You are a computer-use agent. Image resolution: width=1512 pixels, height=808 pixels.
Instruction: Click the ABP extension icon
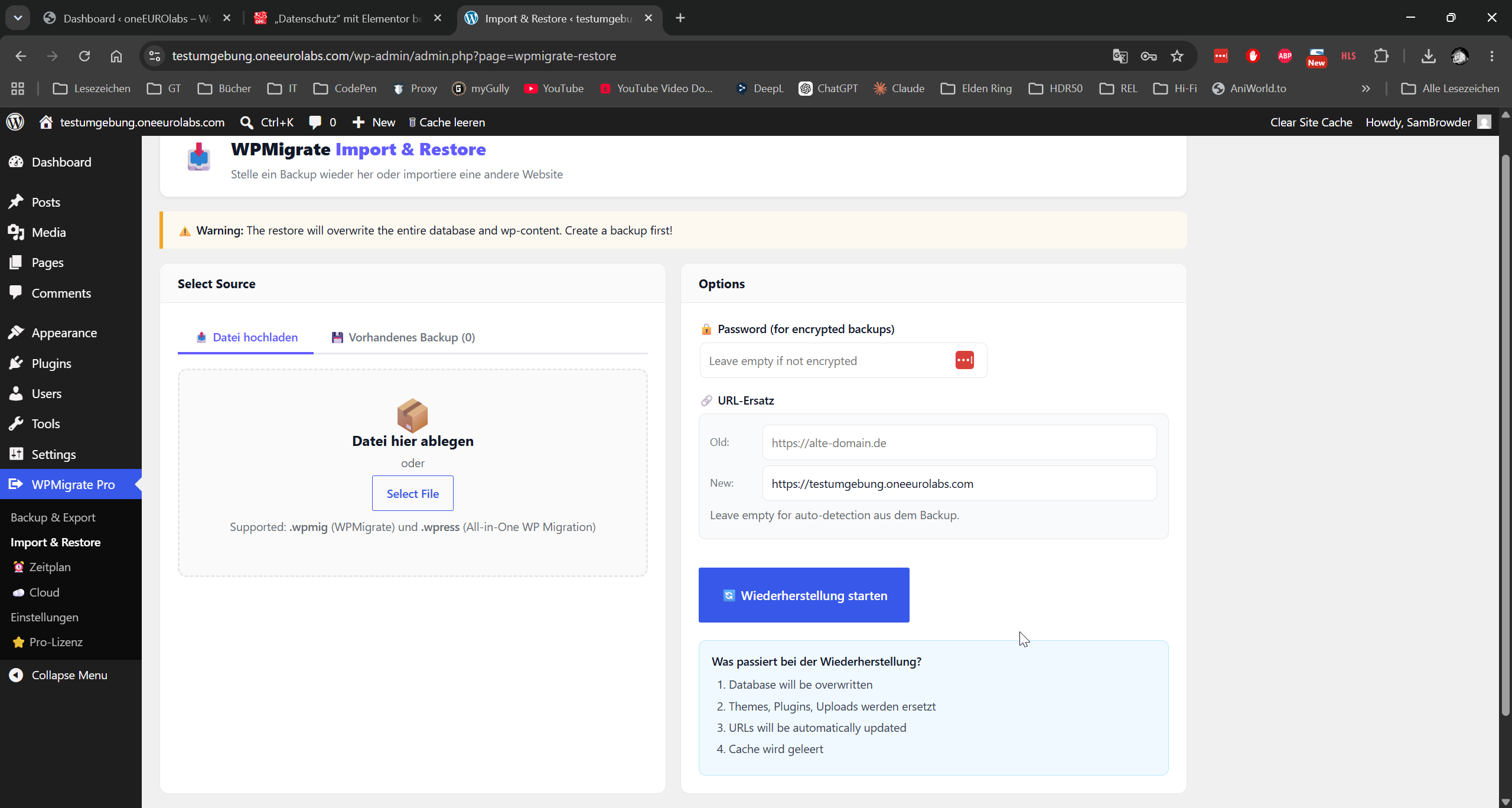click(1285, 56)
